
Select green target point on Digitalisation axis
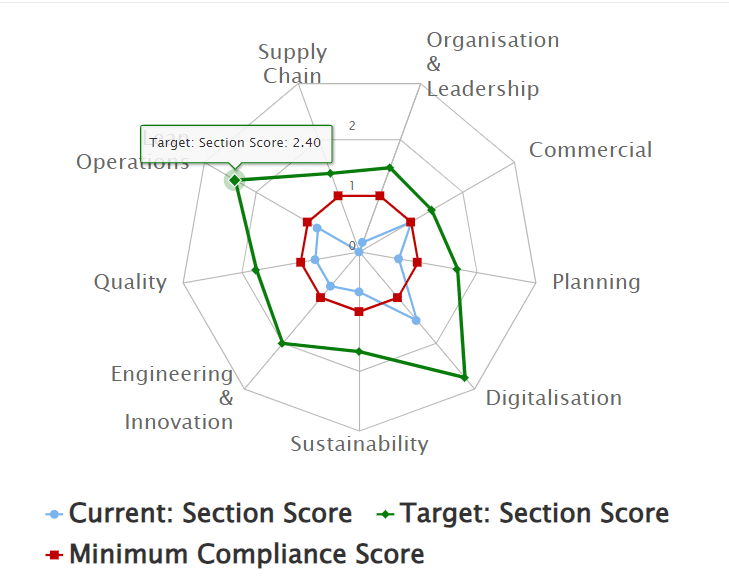pyautogui.click(x=464, y=377)
